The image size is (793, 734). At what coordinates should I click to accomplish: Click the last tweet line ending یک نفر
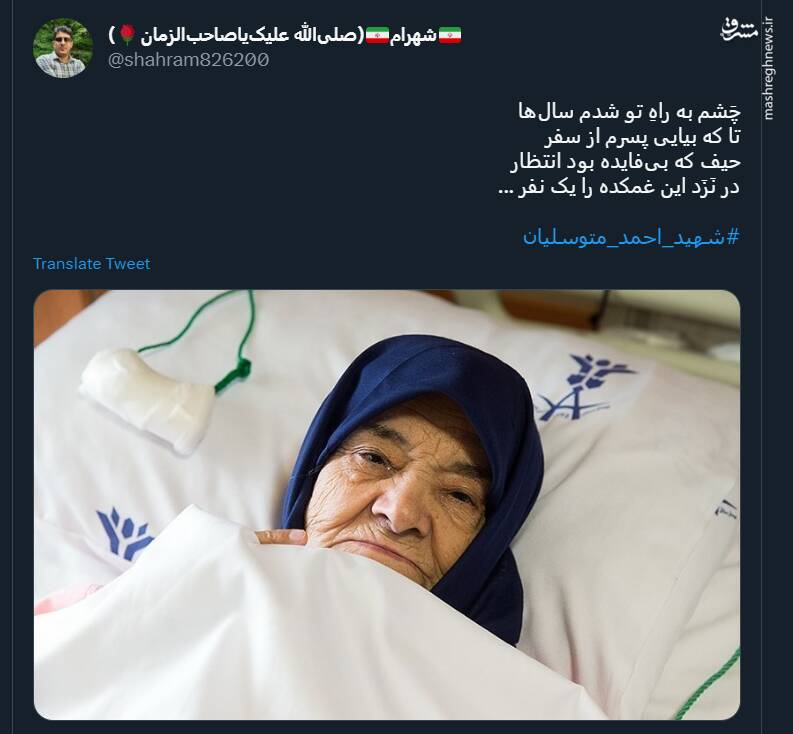pyautogui.click(x=619, y=188)
